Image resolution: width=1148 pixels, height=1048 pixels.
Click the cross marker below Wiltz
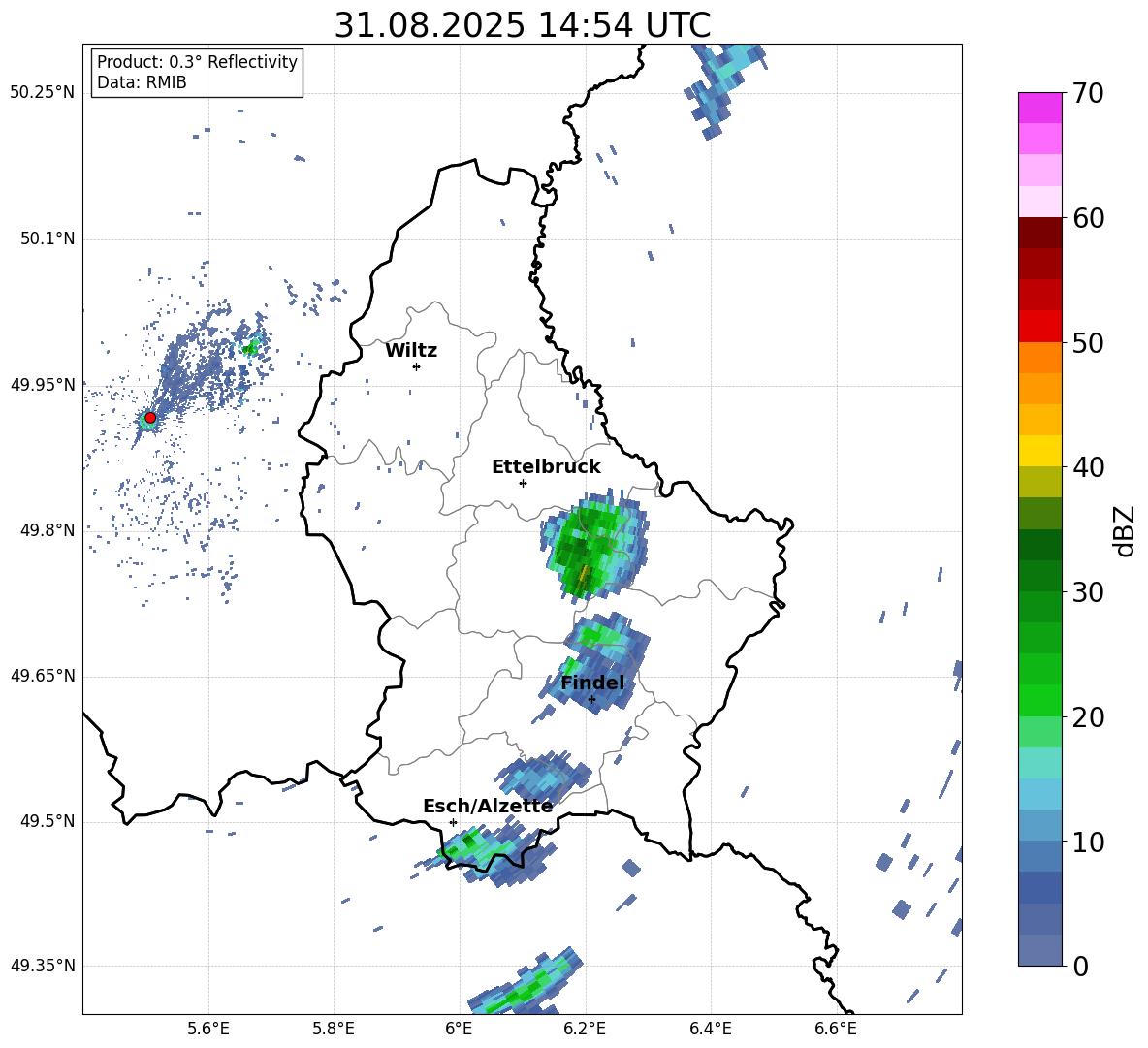(416, 366)
